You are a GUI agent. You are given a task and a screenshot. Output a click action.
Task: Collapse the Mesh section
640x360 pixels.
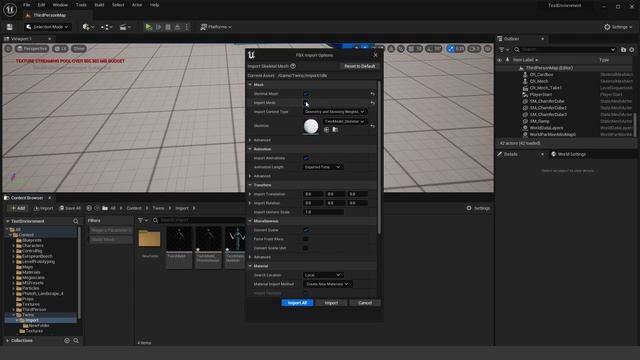[250, 84]
